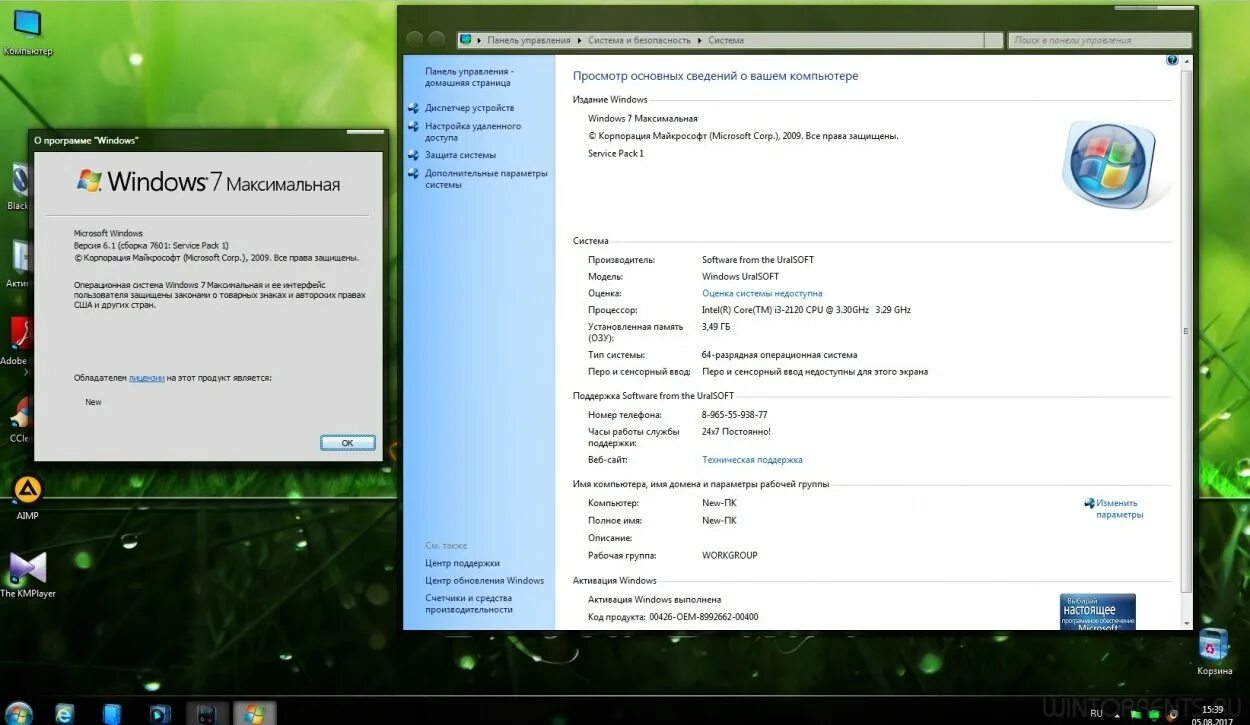1250x725 pixels.
Task: Click shield icon beside Advanced system parameters
Action: (414, 174)
